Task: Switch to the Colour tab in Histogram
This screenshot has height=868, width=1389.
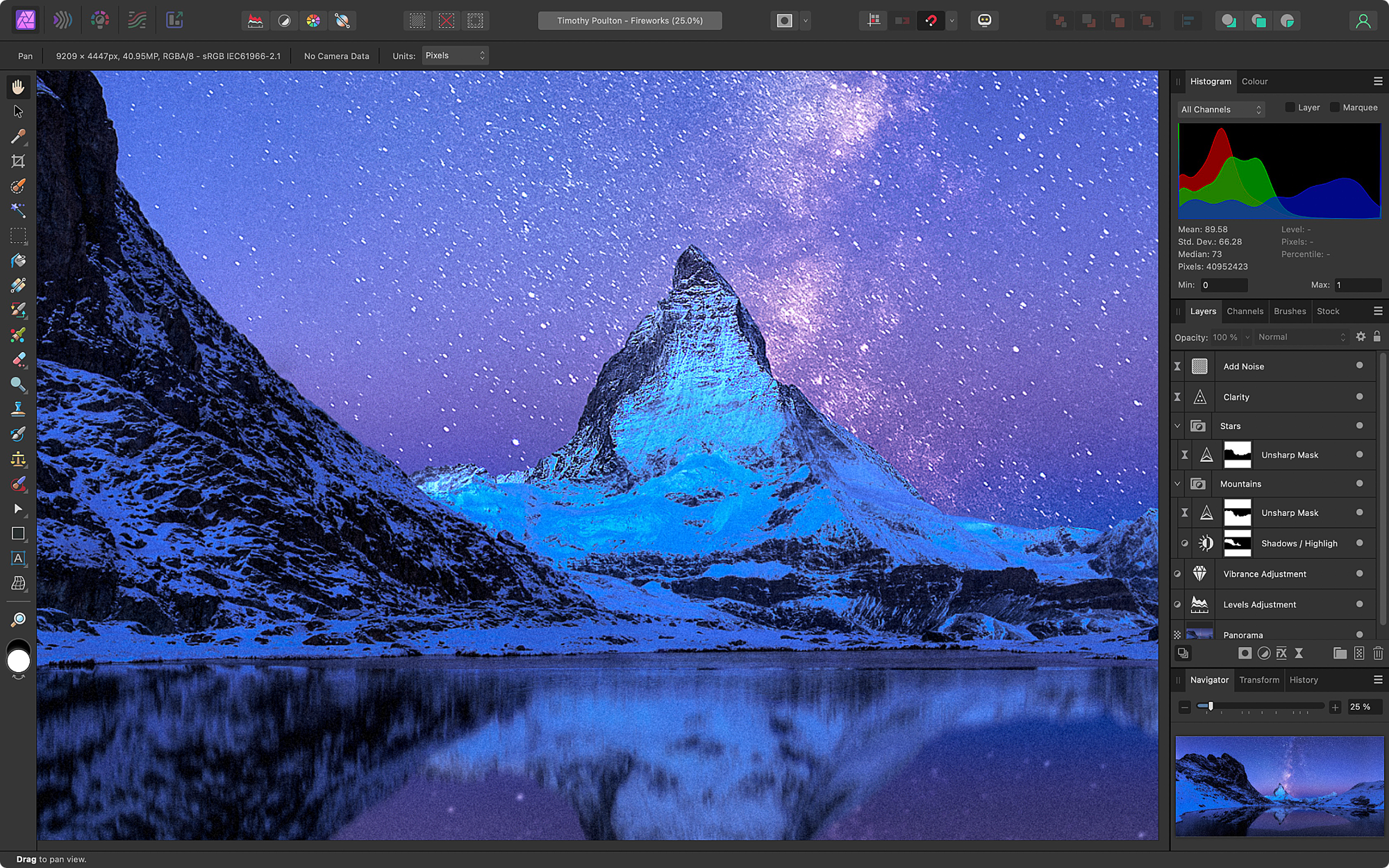Action: tap(1254, 81)
